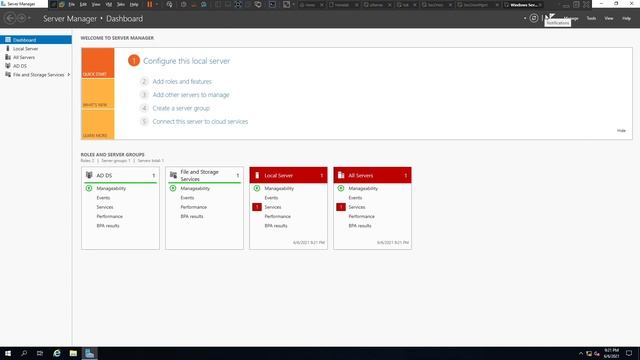The width and height of the screenshot is (640, 360).
Task: Select All Servers in the sidebar
Action: (24, 58)
